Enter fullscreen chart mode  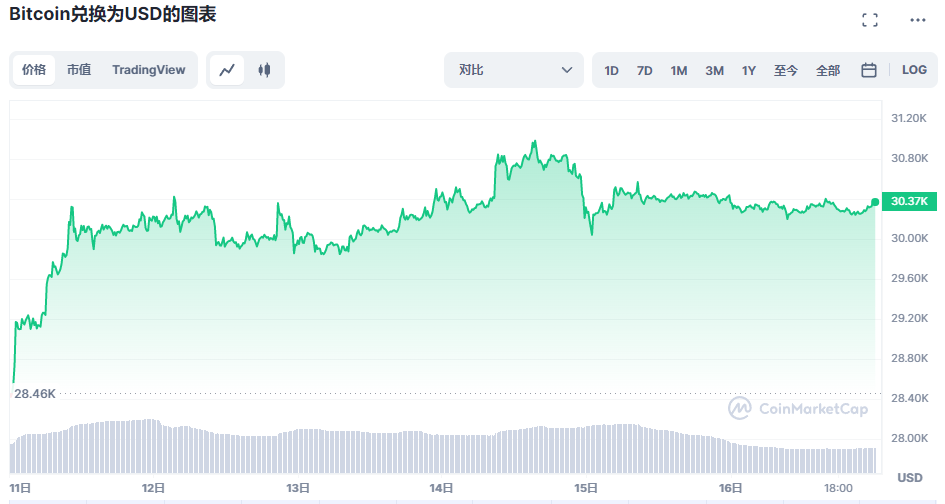[x=870, y=20]
